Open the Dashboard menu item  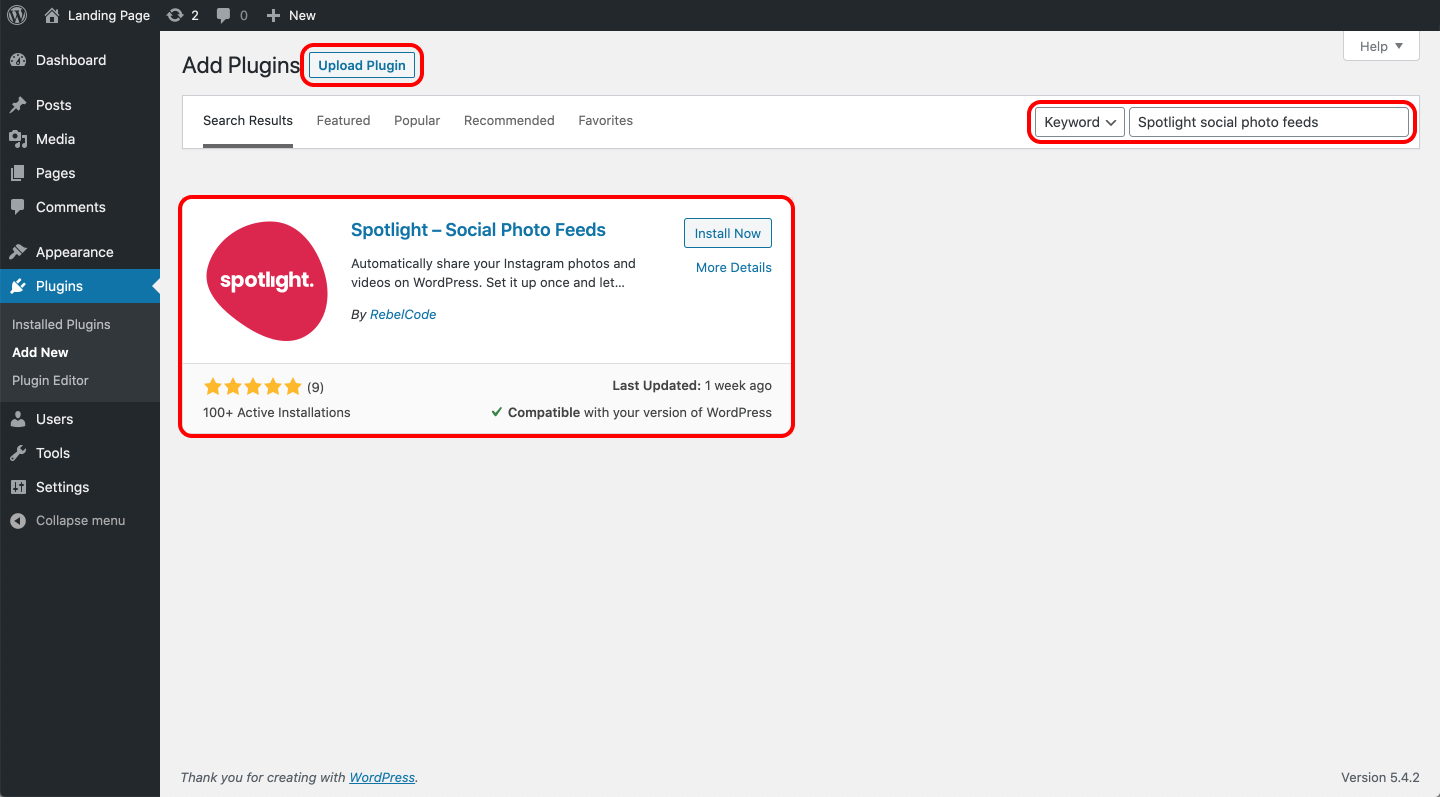click(x=80, y=60)
